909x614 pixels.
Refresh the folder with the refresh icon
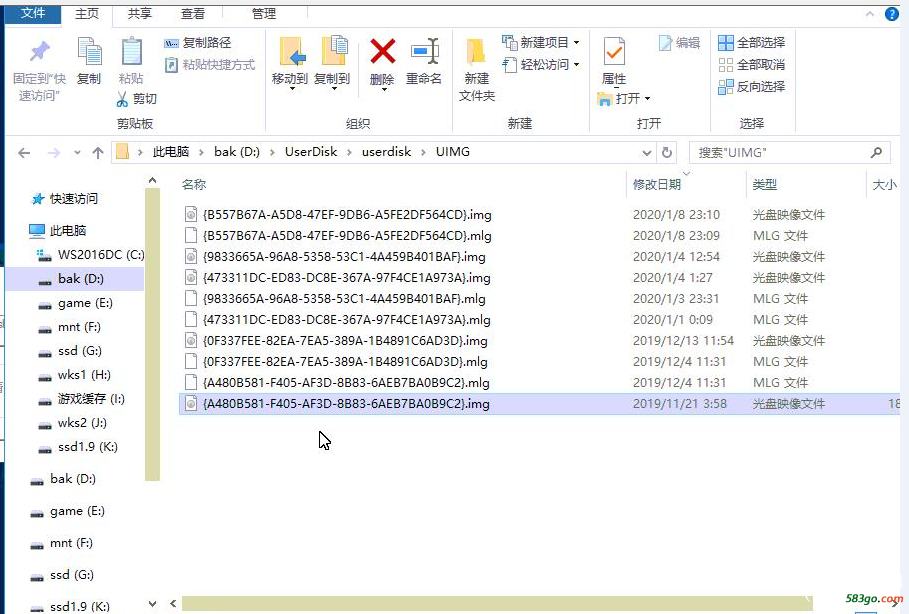[x=667, y=152]
